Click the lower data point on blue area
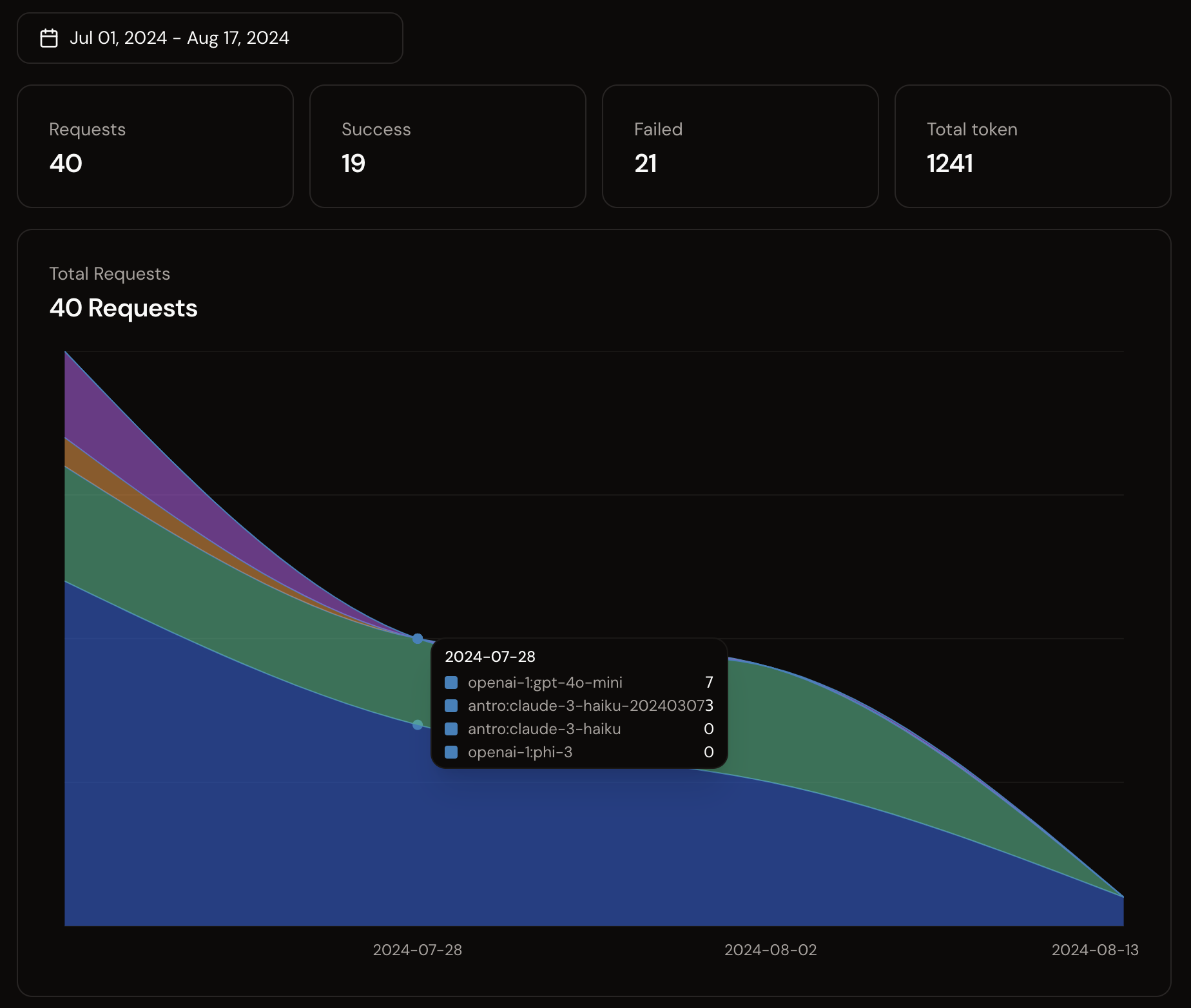Screen dimensions: 1191x1008 (418, 724)
